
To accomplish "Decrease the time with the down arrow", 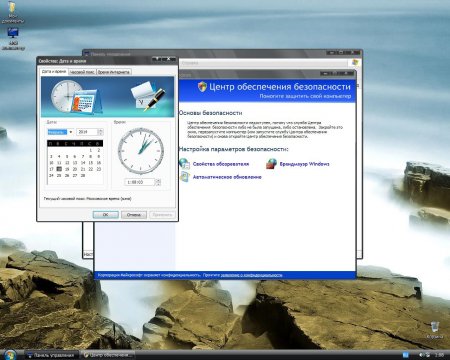I will [x=158, y=184].
